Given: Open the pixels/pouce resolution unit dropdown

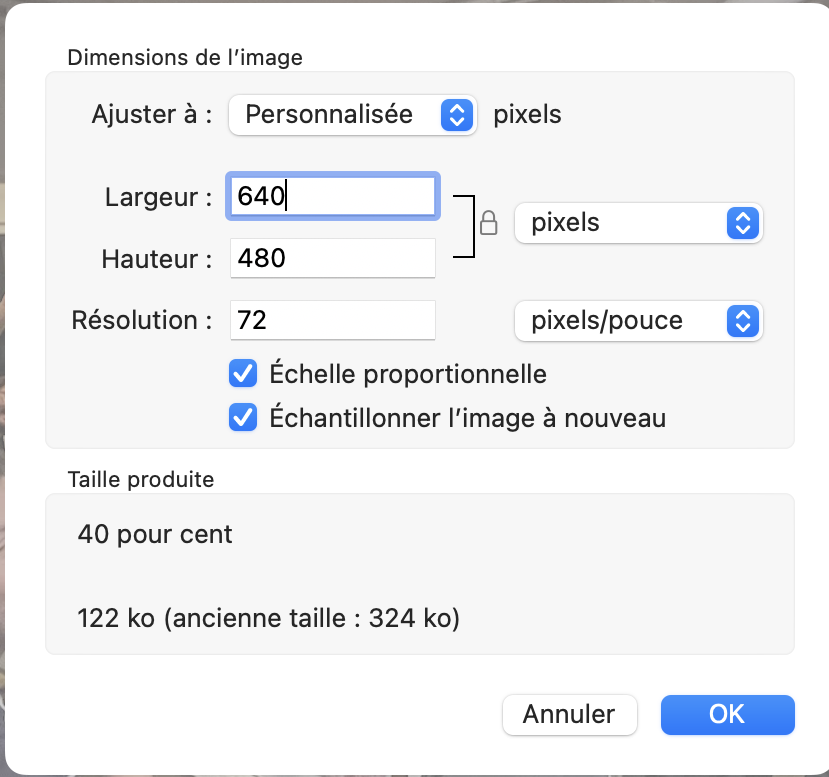Looking at the screenshot, I should tap(638, 321).
